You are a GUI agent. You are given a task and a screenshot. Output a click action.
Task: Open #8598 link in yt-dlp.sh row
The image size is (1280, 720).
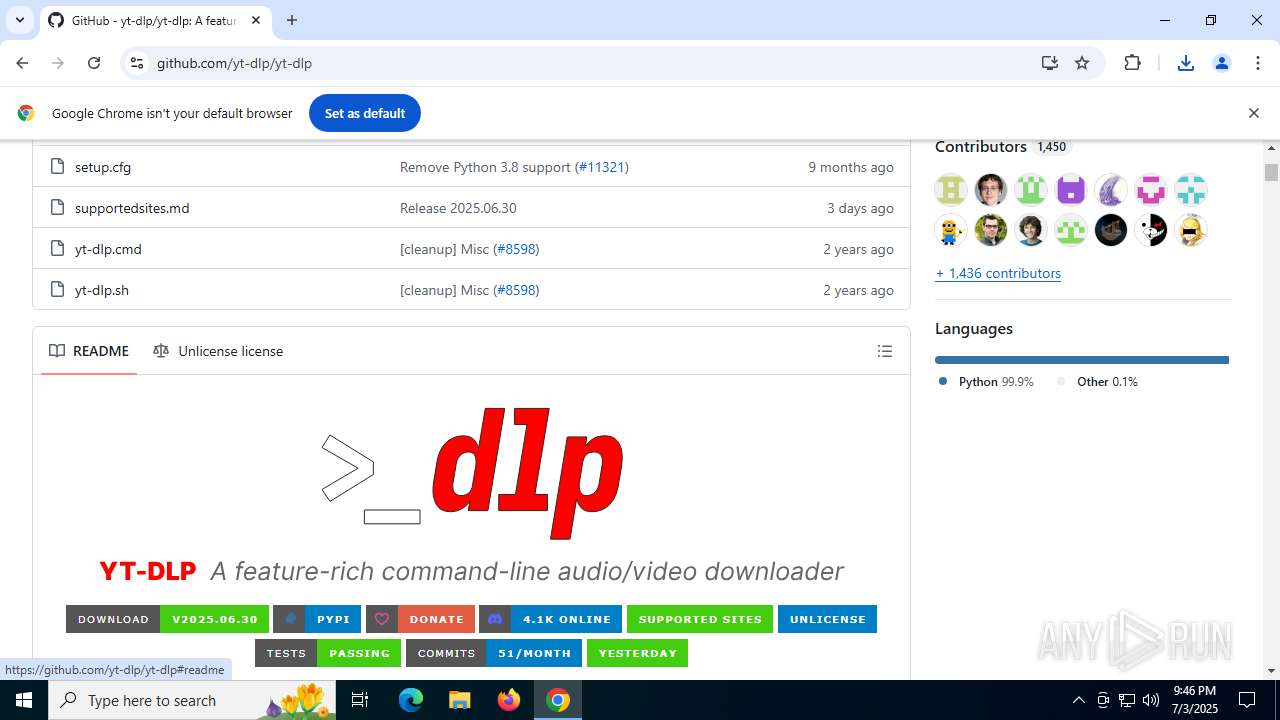516,290
